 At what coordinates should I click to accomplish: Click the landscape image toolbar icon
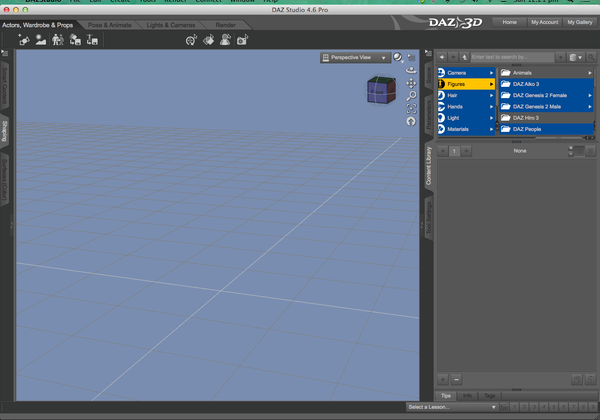41,39
